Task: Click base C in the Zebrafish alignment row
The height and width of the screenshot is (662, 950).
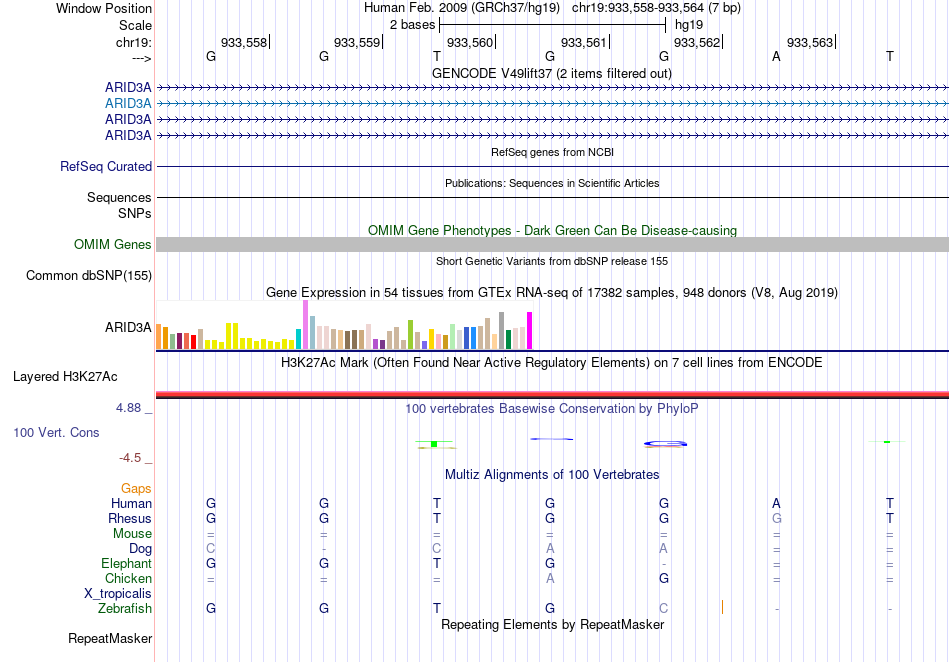Action: 664,609
